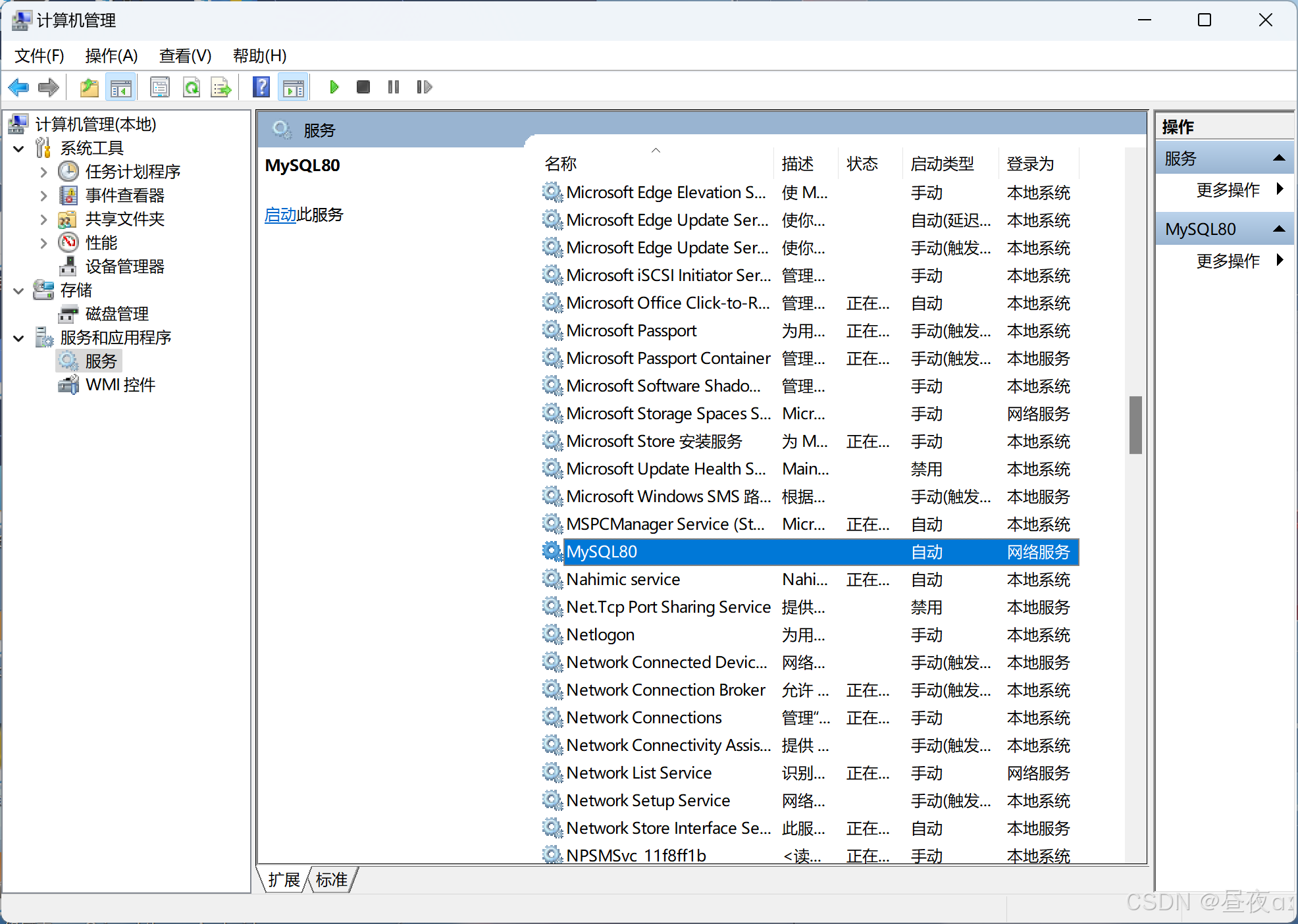
Task: Switch to the 标准 tab
Action: pyautogui.click(x=331, y=880)
